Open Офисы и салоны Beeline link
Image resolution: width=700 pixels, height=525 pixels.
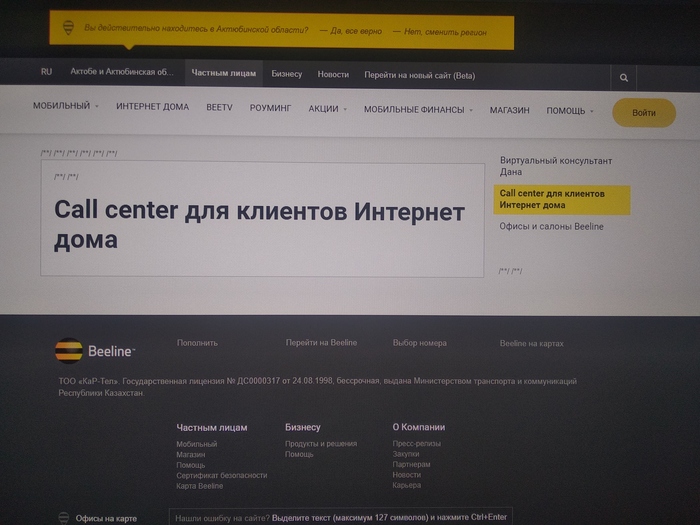551,226
